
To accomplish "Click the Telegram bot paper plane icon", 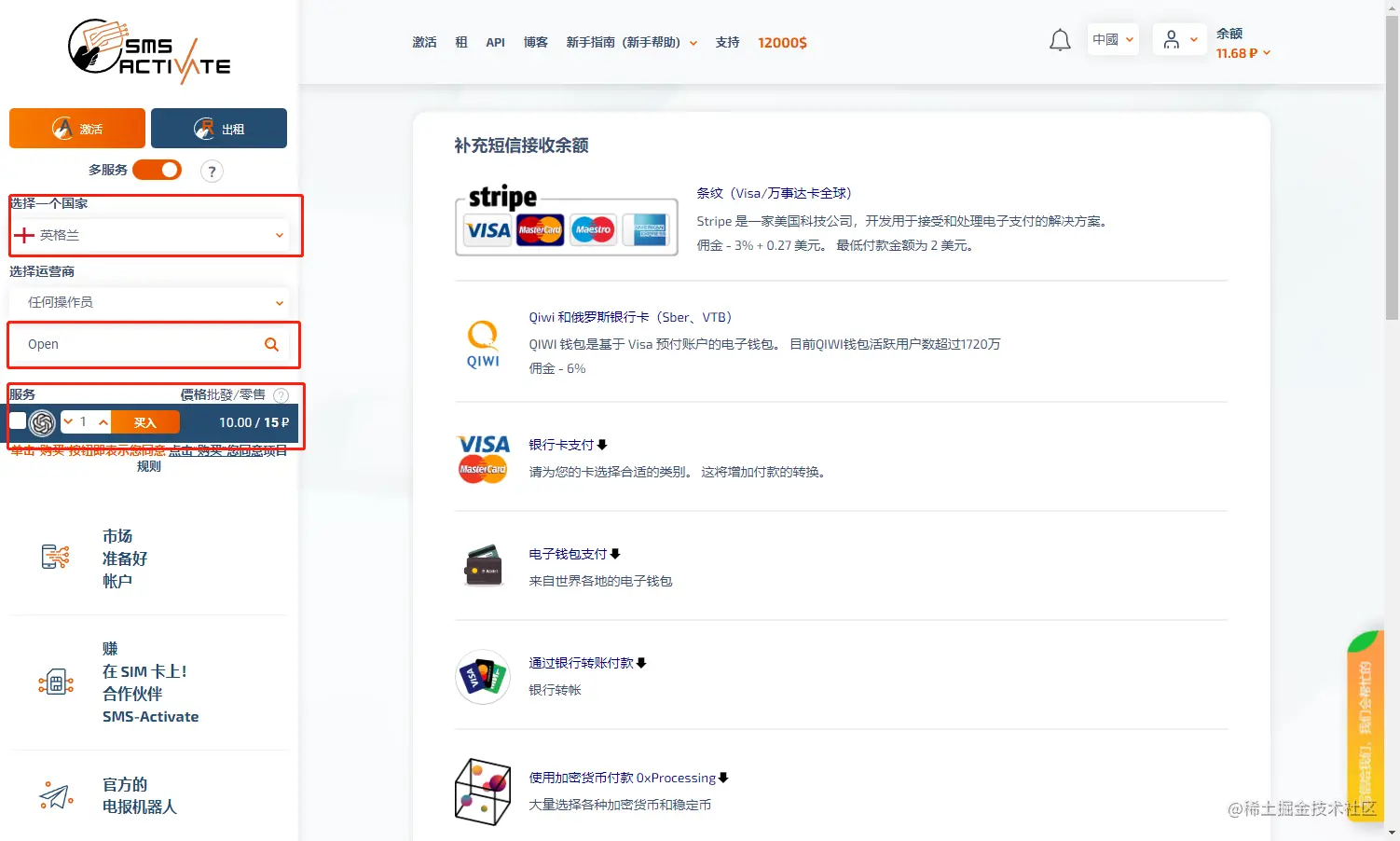I will (56, 795).
